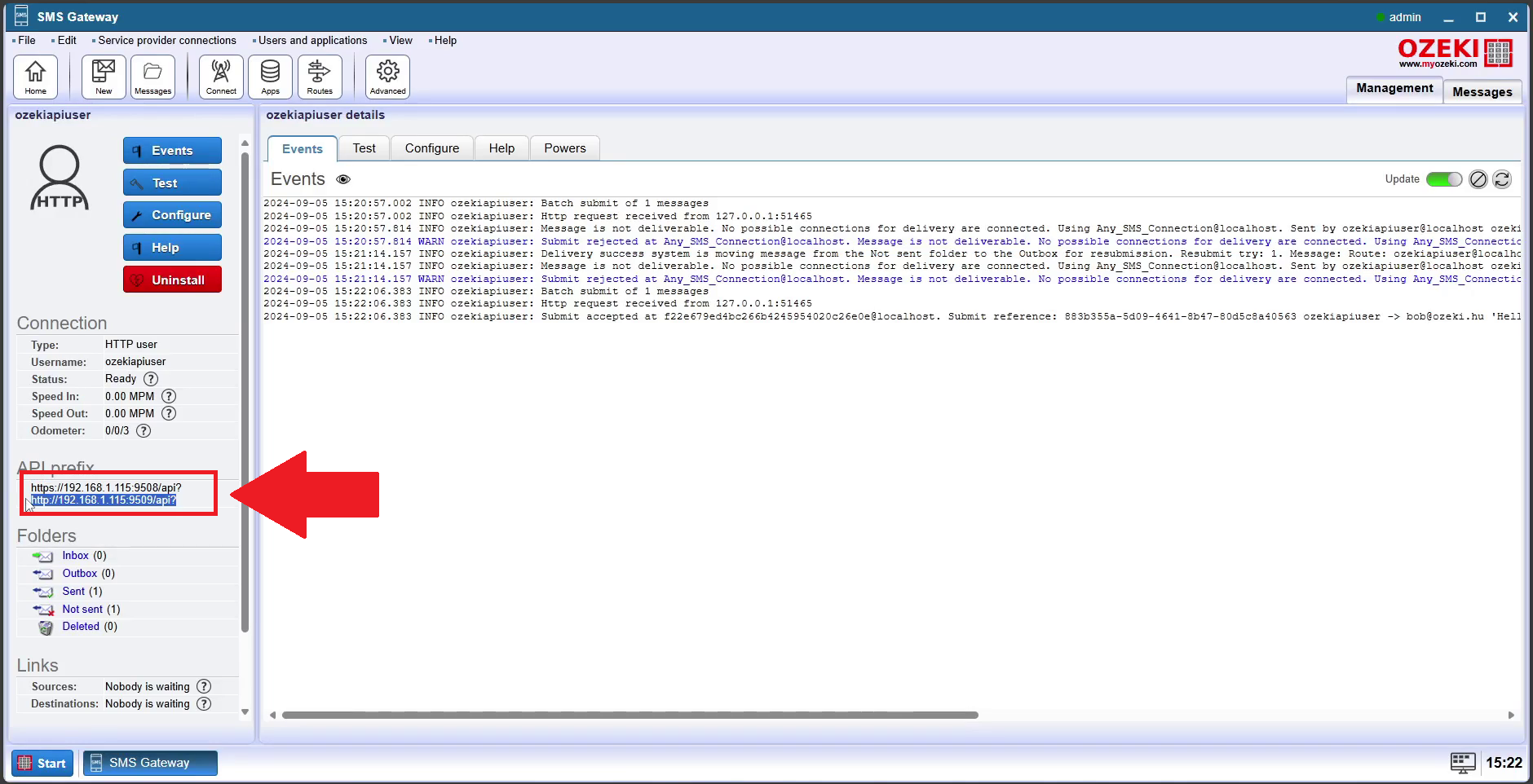The image size is (1533, 784).
Task: Click the blue Test sidebar button
Action: [172, 183]
